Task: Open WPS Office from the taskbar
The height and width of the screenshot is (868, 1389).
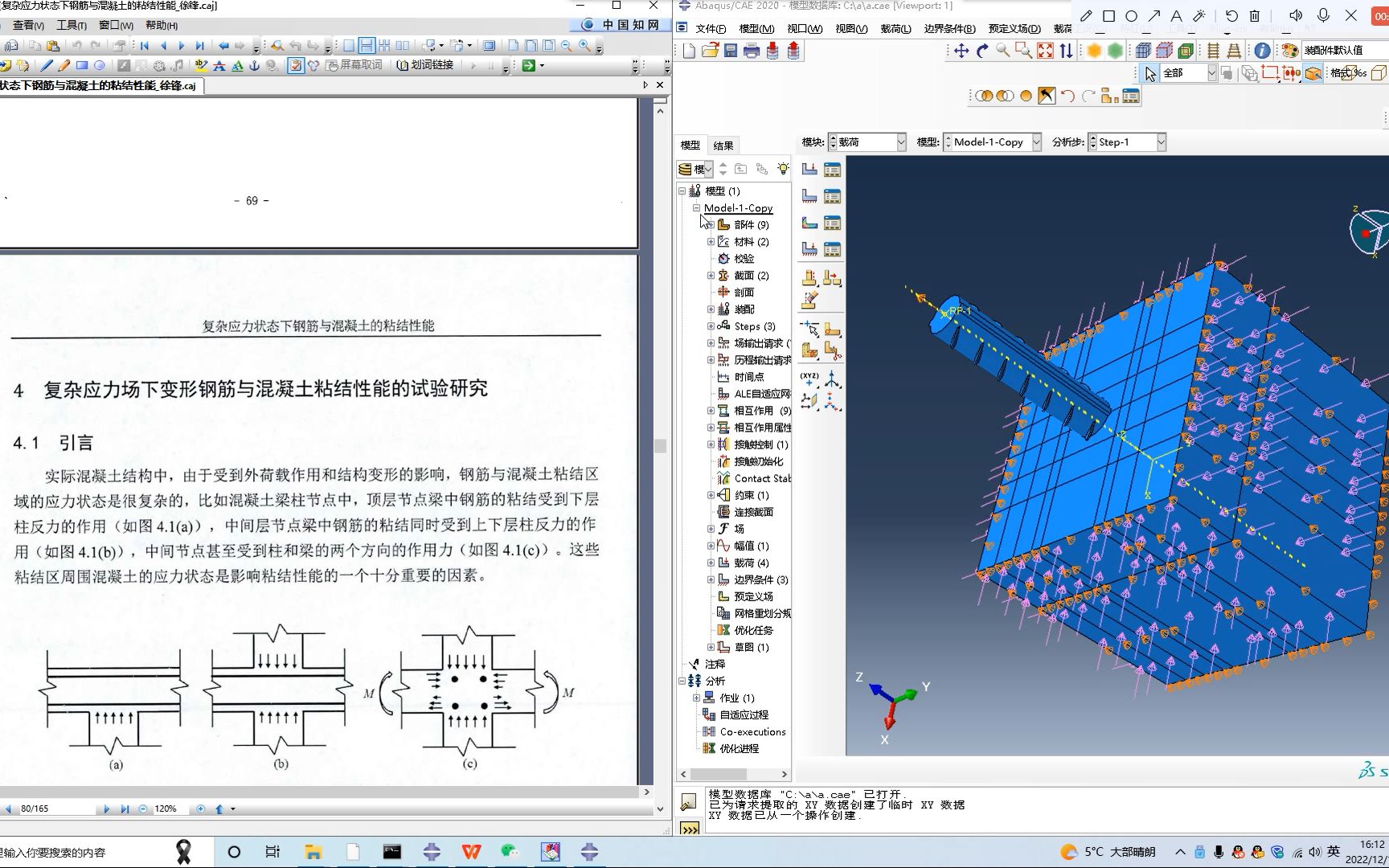Action: pyautogui.click(x=471, y=852)
